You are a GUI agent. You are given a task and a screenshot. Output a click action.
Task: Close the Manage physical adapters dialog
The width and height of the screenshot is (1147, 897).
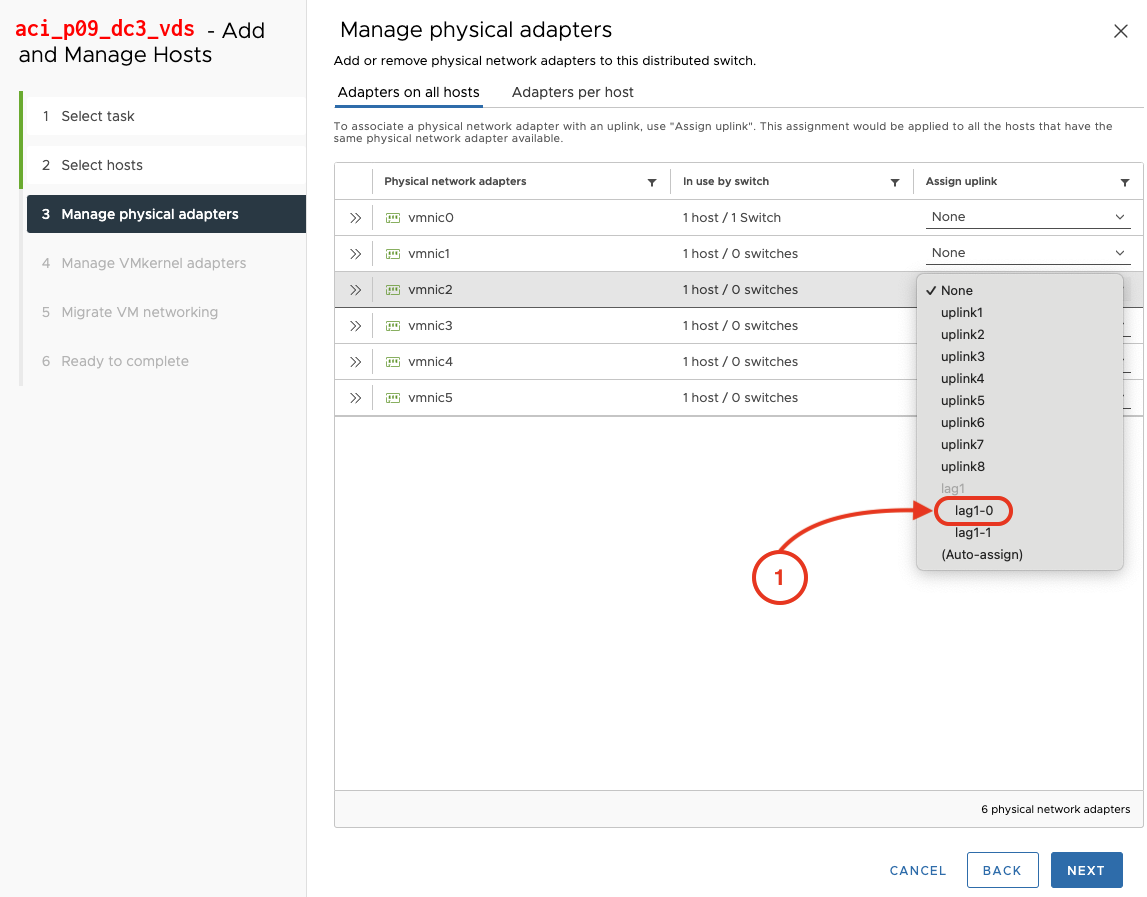[1120, 31]
